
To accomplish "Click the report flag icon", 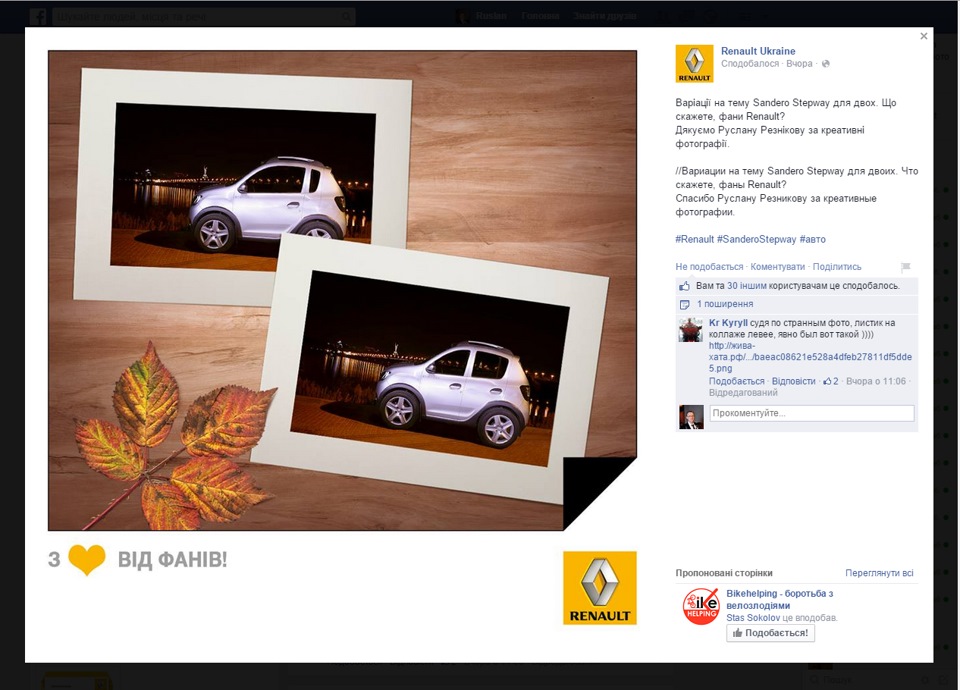I will [x=906, y=267].
